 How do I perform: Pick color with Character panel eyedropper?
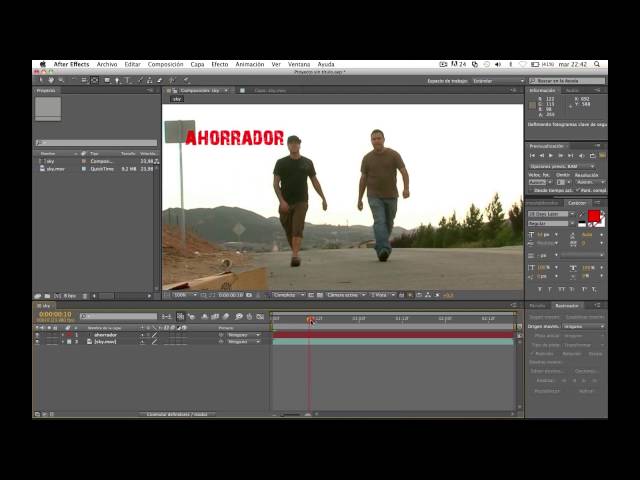point(580,214)
